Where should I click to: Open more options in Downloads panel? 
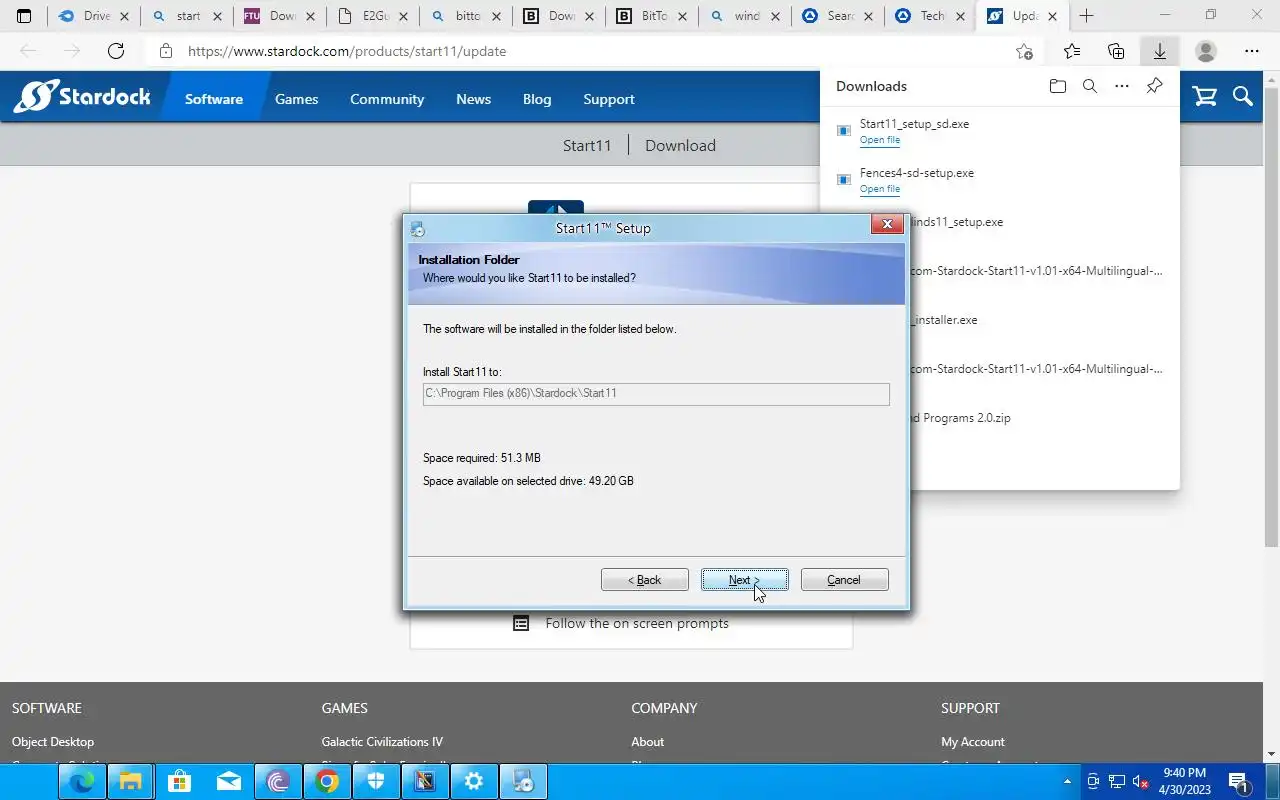pos(1122,86)
